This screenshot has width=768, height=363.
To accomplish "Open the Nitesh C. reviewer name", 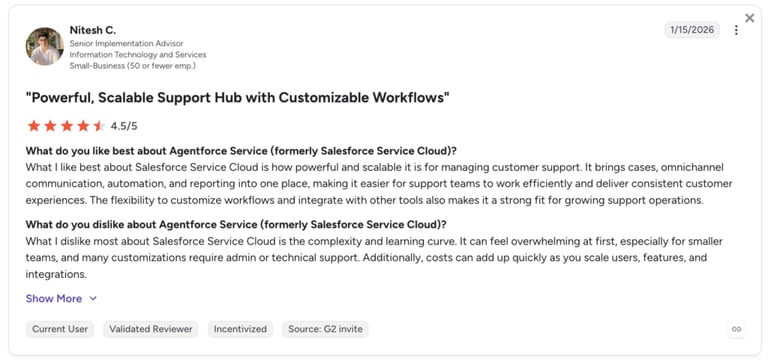I will pos(93,30).
